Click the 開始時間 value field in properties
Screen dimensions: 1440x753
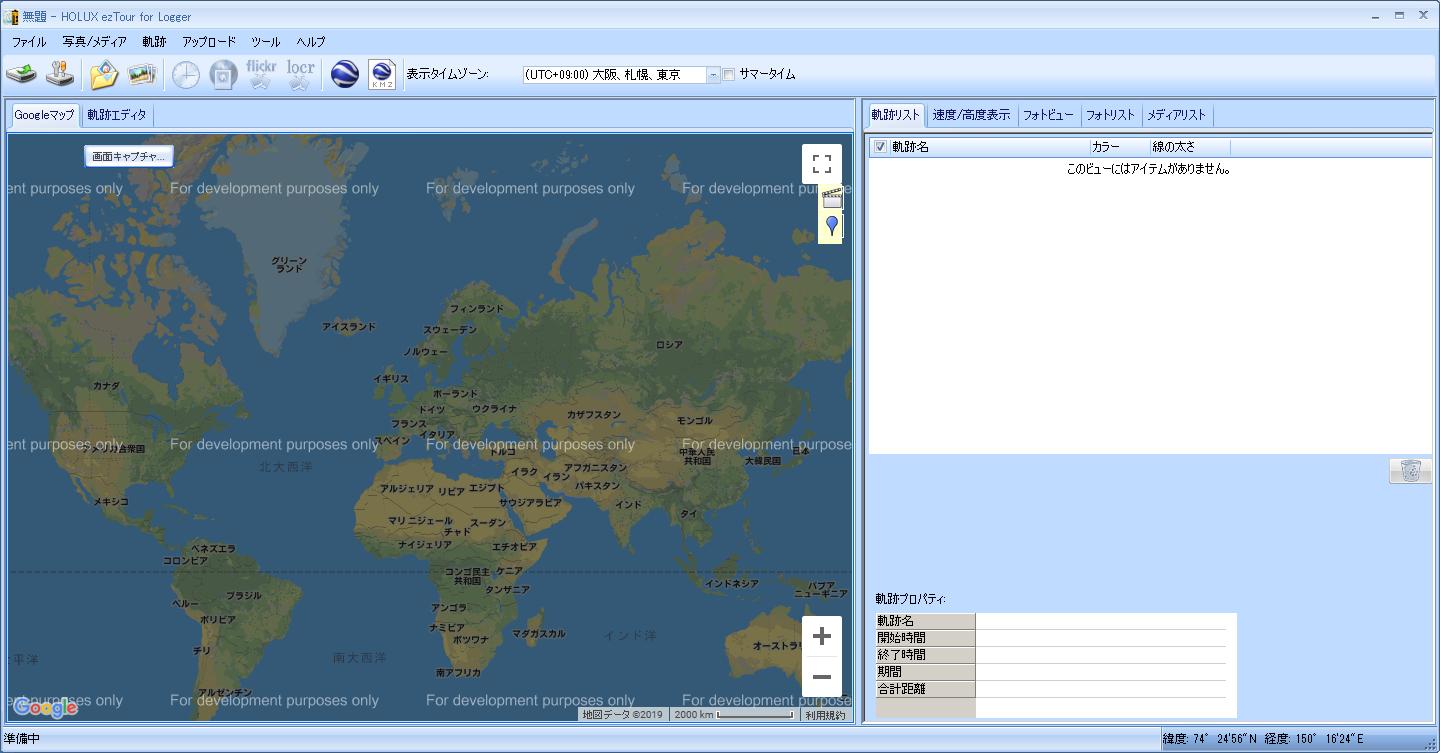click(1100, 638)
